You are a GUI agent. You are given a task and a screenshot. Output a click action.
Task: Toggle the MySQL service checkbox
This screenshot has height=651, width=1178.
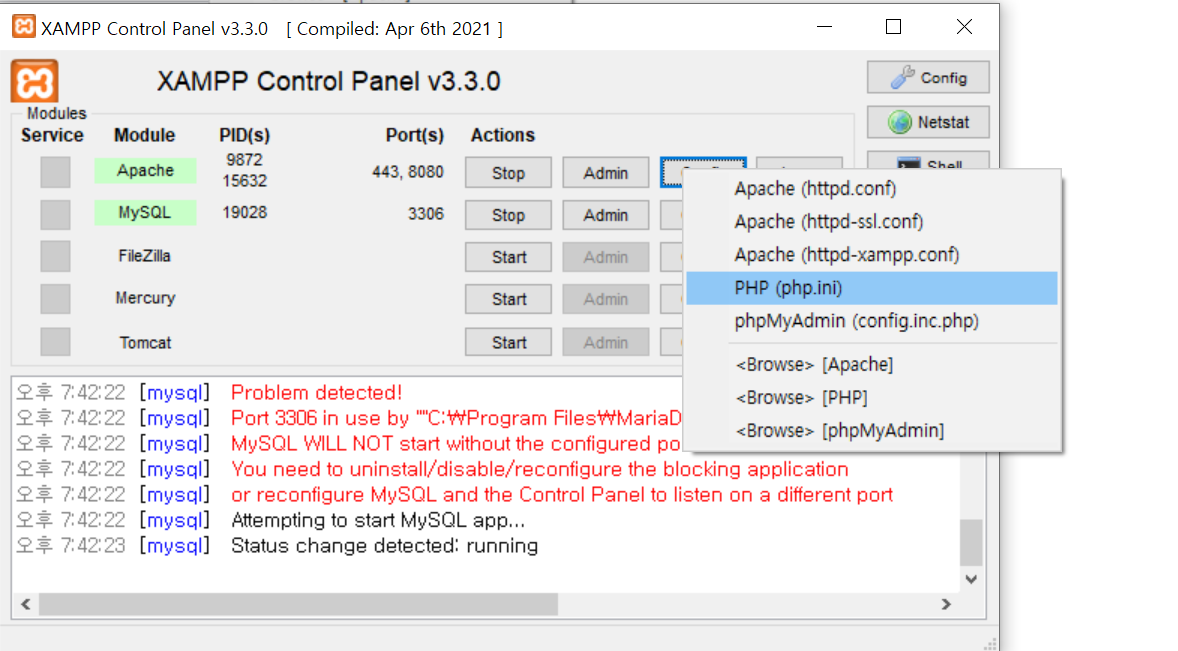56,215
